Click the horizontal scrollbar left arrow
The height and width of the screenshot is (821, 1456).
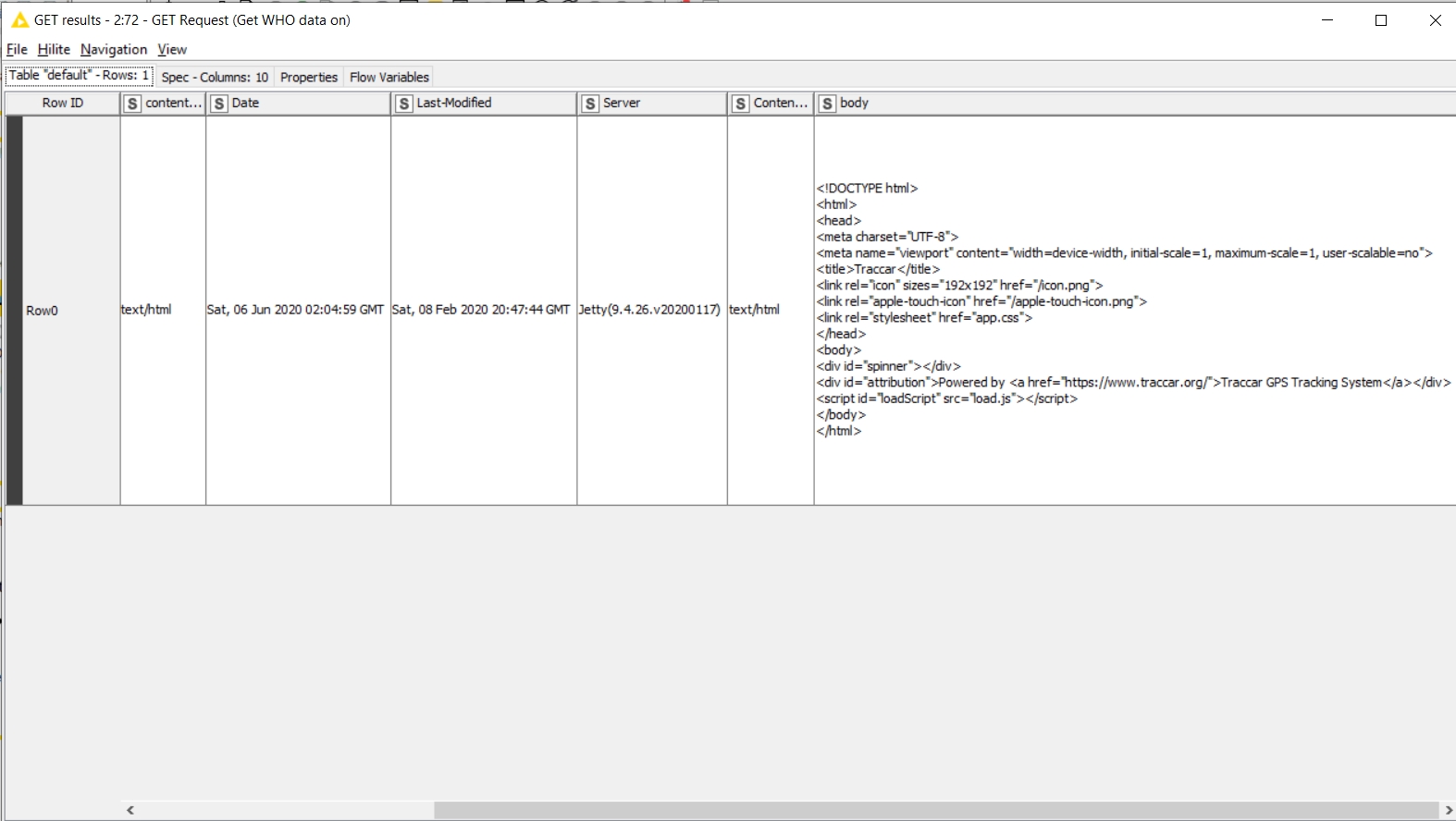pyautogui.click(x=130, y=810)
